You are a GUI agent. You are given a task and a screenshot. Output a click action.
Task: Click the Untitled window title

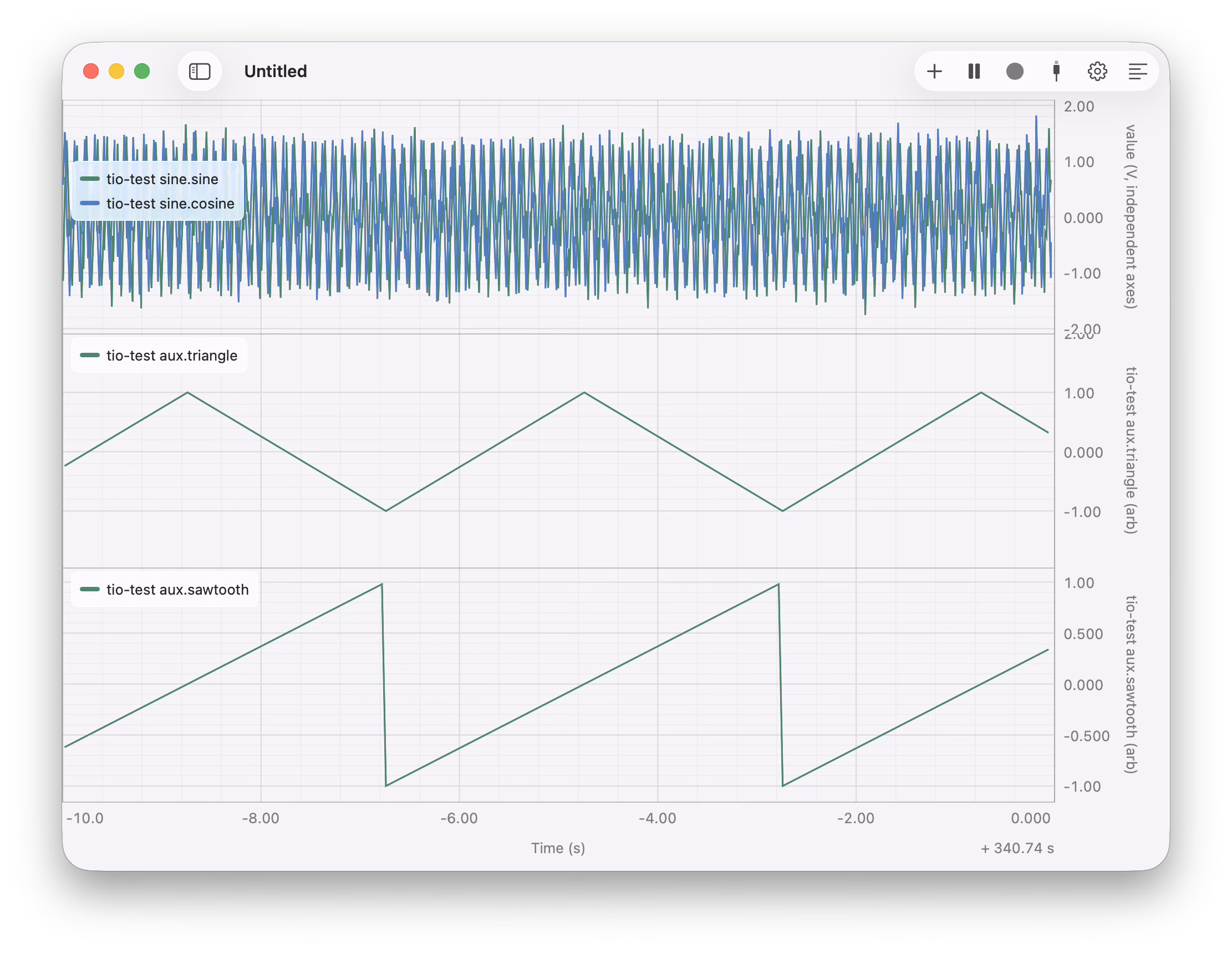tap(275, 72)
